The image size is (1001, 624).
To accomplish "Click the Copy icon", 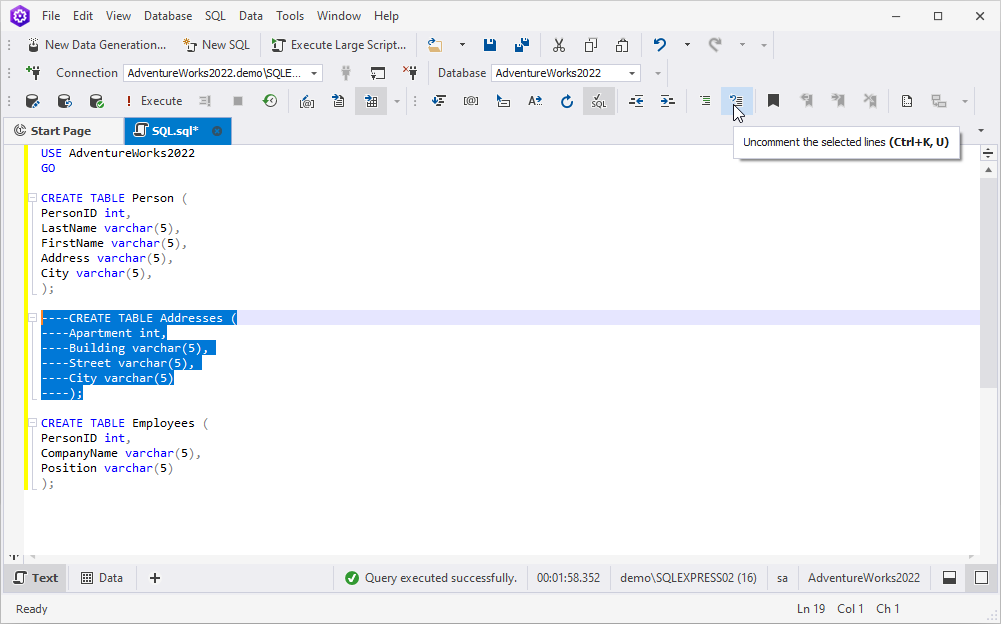I will 591,45.
